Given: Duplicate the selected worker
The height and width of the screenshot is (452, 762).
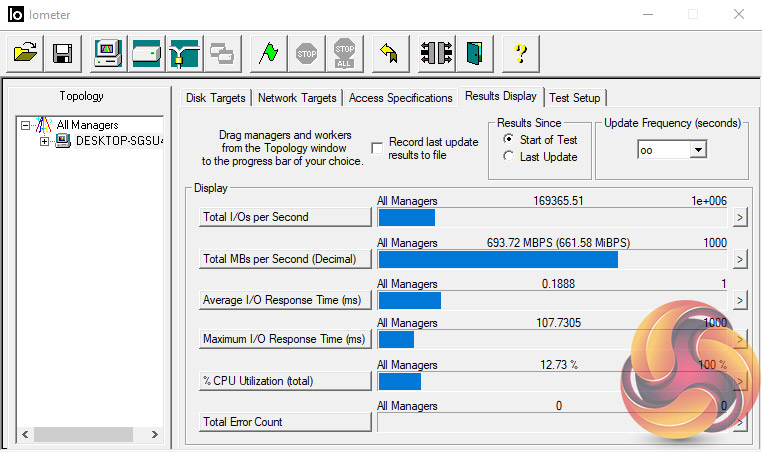Looking at the screenshot, I should (222, 53).
